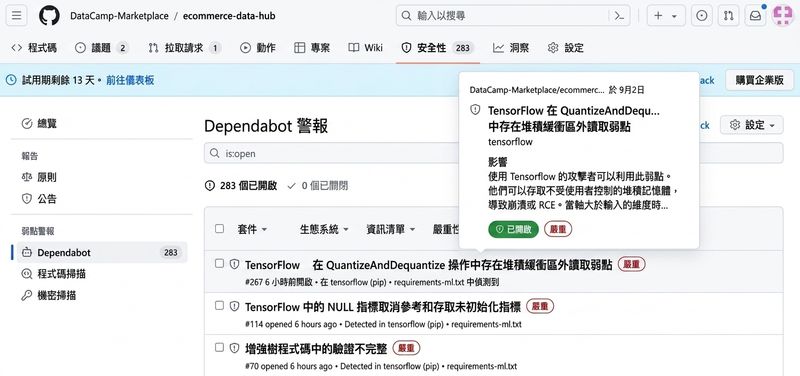The width and height of the screenshot is (800, 376).
Task: Click 嚴重 label on 增強樹程式碼 alert
Action: click(406, 348)
